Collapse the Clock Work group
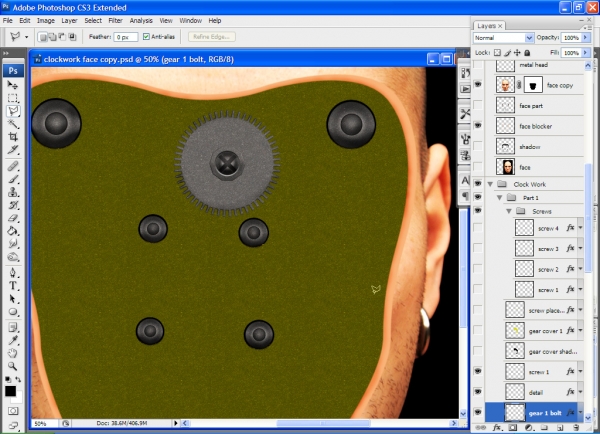 click(490, 184)
